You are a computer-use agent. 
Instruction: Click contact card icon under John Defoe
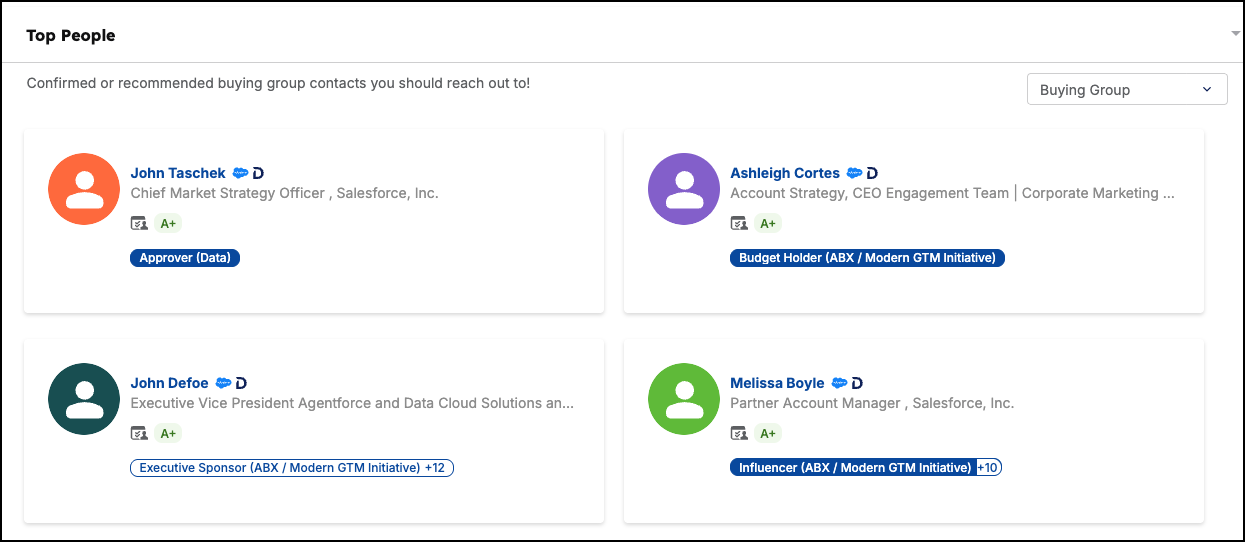coord(139,433)
